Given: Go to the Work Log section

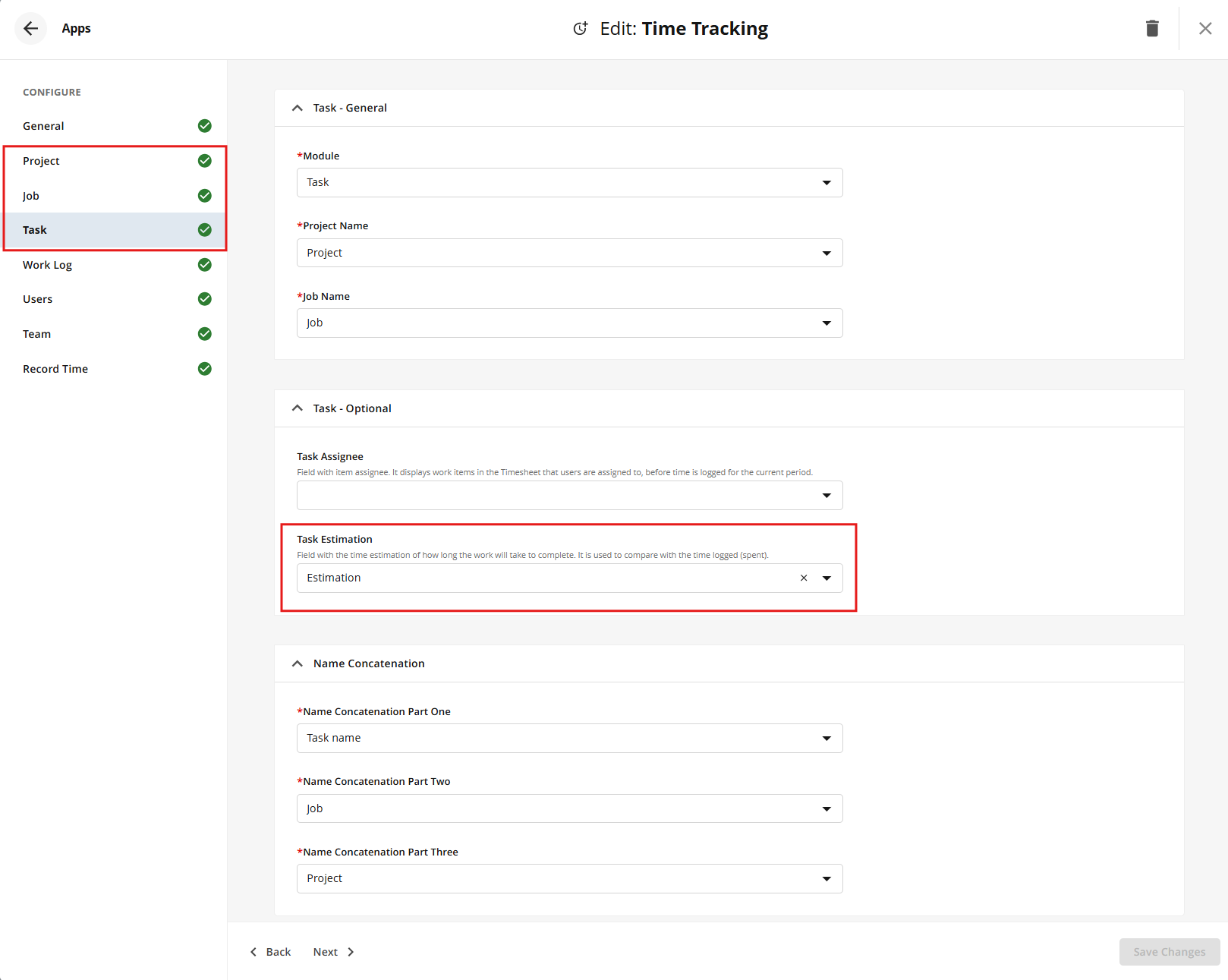Looking at the screenshot, I should tap(114, 265).
